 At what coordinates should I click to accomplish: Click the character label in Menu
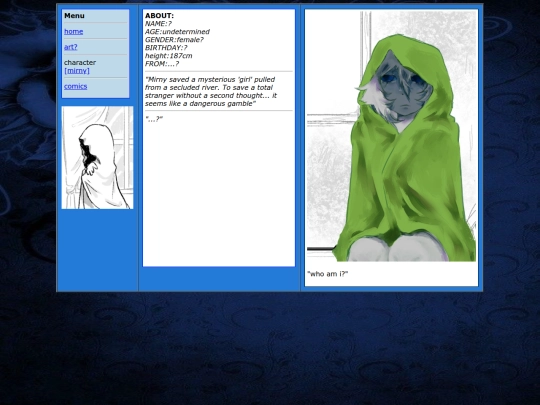[x=80, y=62]
